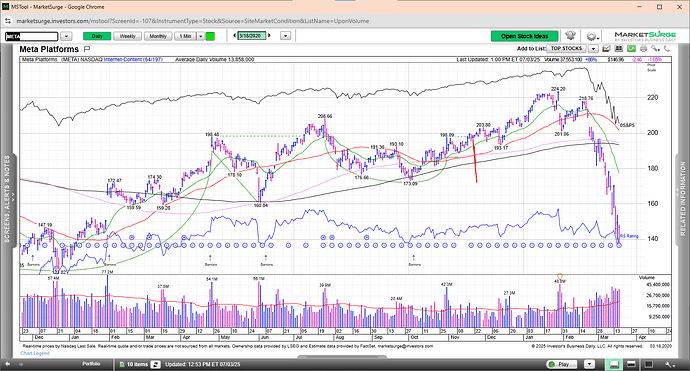Open the ticker symbol history dropdown
Viewport: 690px width, 371px height.
tap(66, 36)
